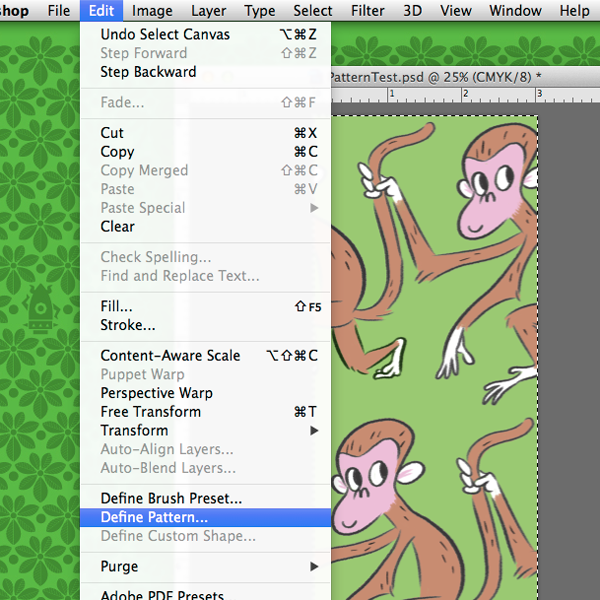Expand the Transform submenu

[x=205, y=430]
